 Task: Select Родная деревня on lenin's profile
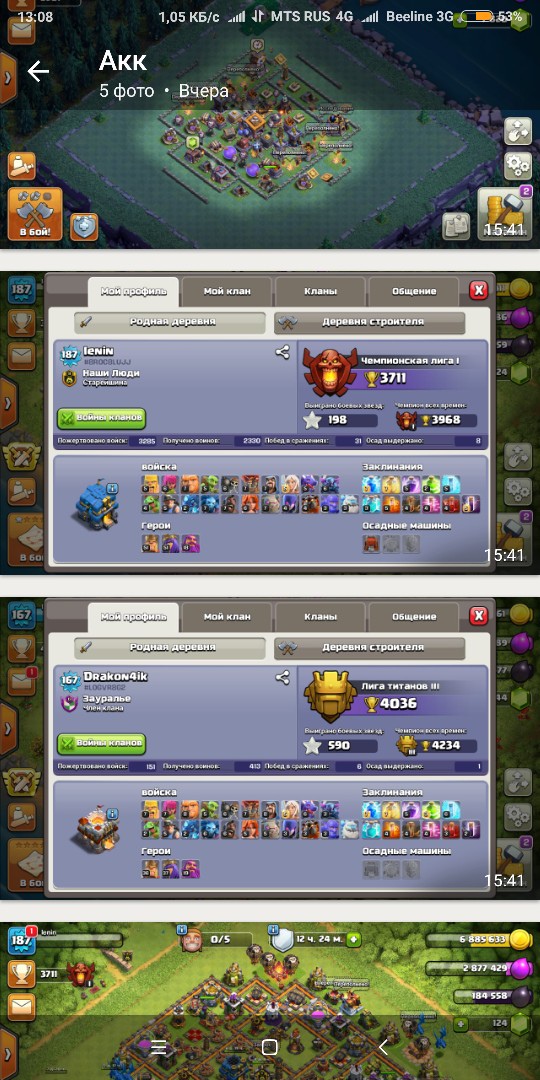[x=169, y=322]
